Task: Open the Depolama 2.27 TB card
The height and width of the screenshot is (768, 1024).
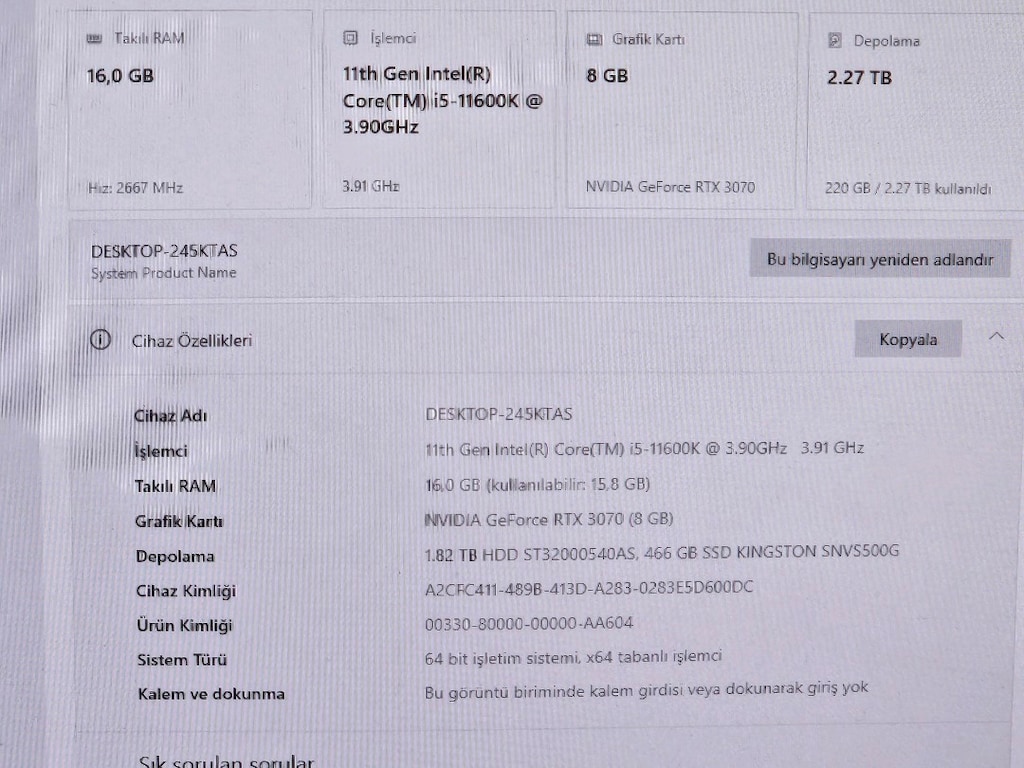Action: pyautogui.click(x=916, y=111)
